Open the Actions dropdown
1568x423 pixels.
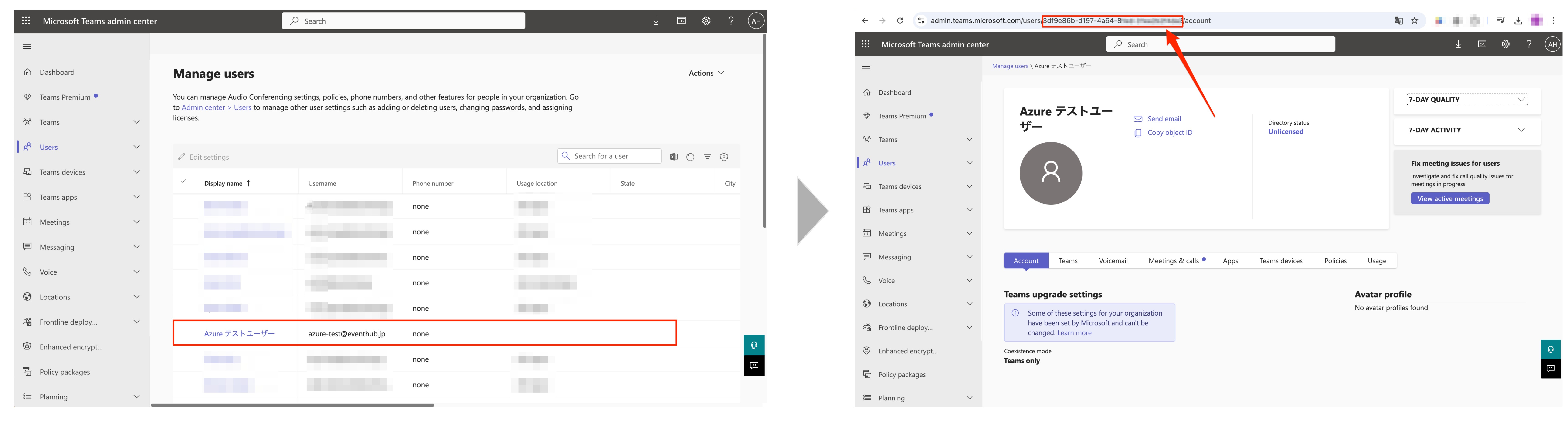pyautogui.click(x=706, y=73)
